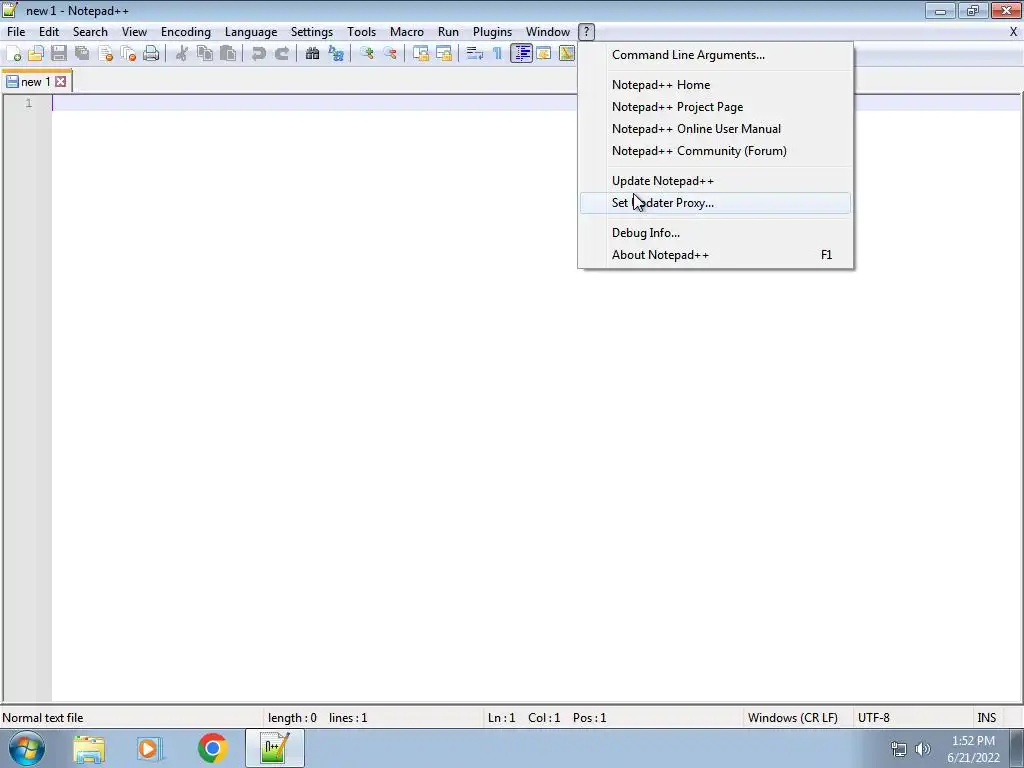Screen dimensions: 1024x768
Task: Open the Run menu
Action: click(448, 32)
